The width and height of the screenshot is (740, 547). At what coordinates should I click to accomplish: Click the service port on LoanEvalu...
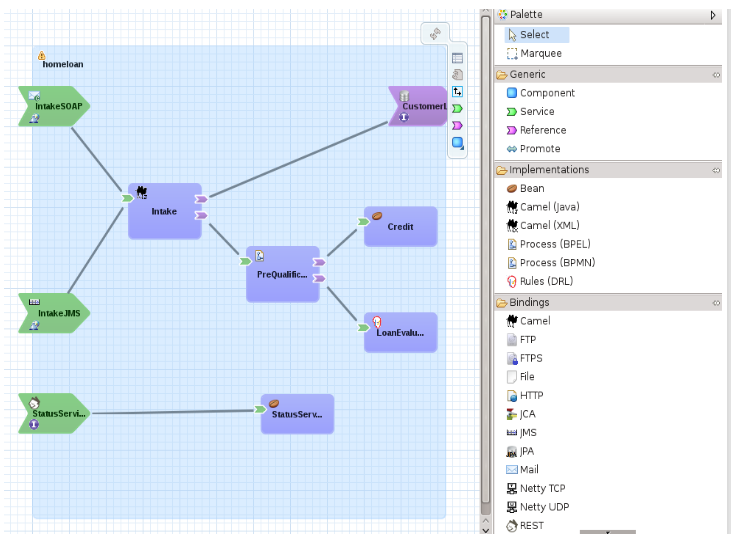pyautogui.click(x=363, y=328)
